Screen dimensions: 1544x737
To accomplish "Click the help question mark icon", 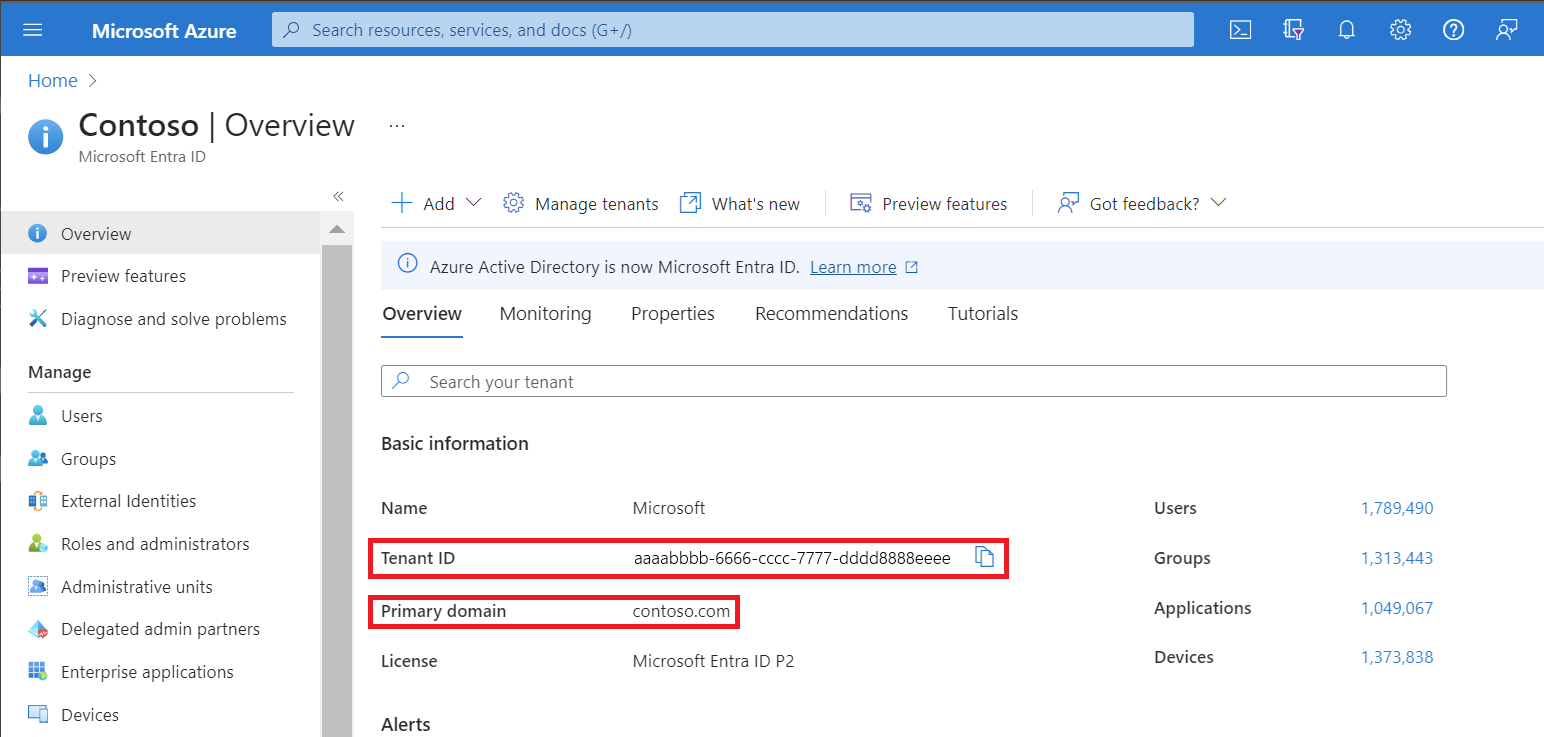I will [x=1453, y=30].
